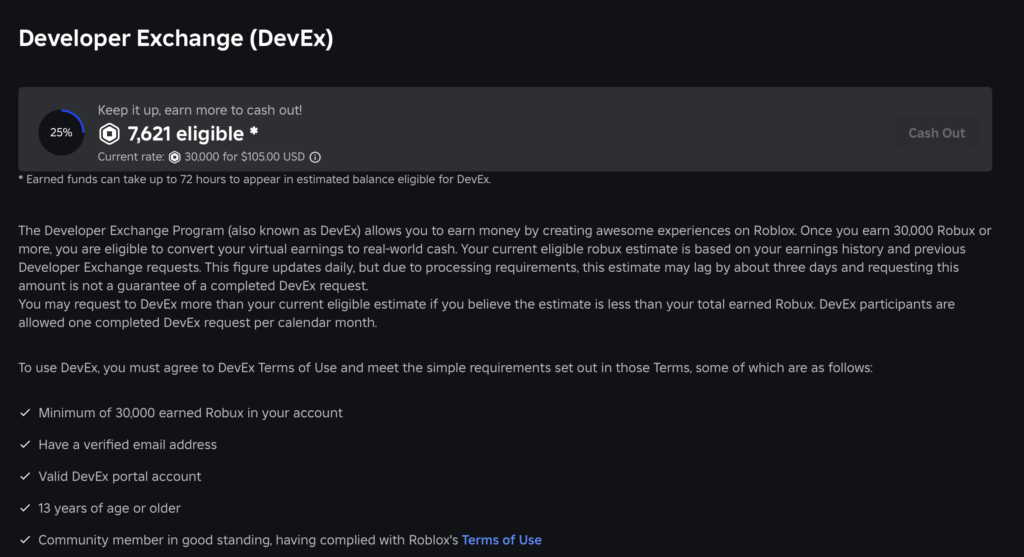Screen dimensions: 1024x557
Task: Click 'Minimum of 30,000 earned Robux in your account'
Action: [x=190, y=413]
